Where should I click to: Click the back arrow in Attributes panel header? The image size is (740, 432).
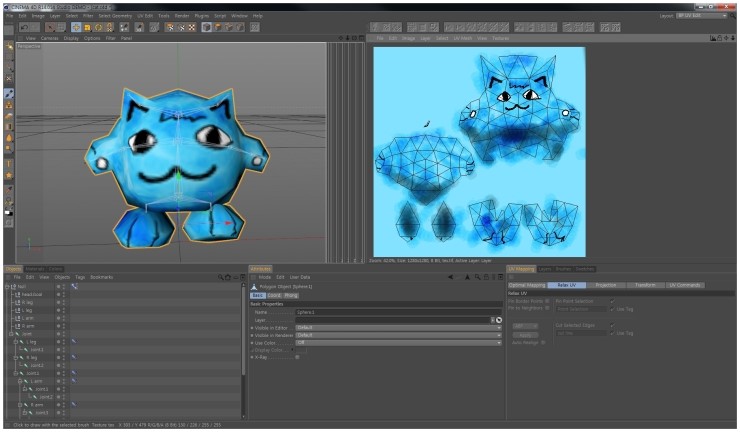point(450,277)
